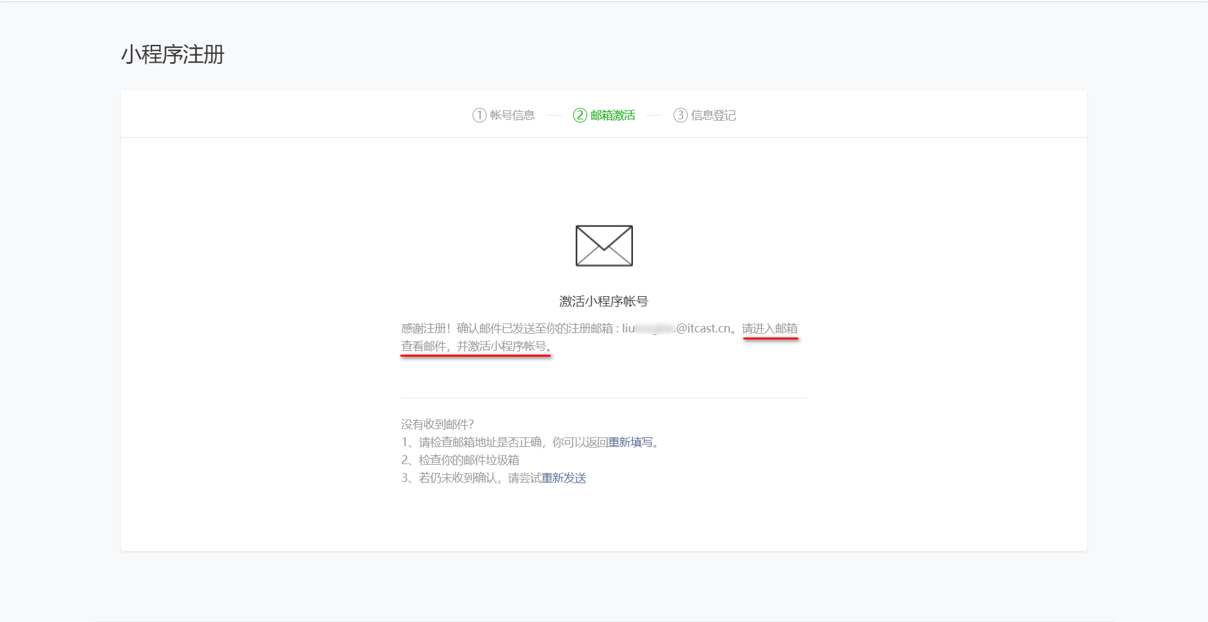Select step 1 帐号信息
Viewport: 1208px width, 622px height.
pyautogui.click(x=503, y=115)
